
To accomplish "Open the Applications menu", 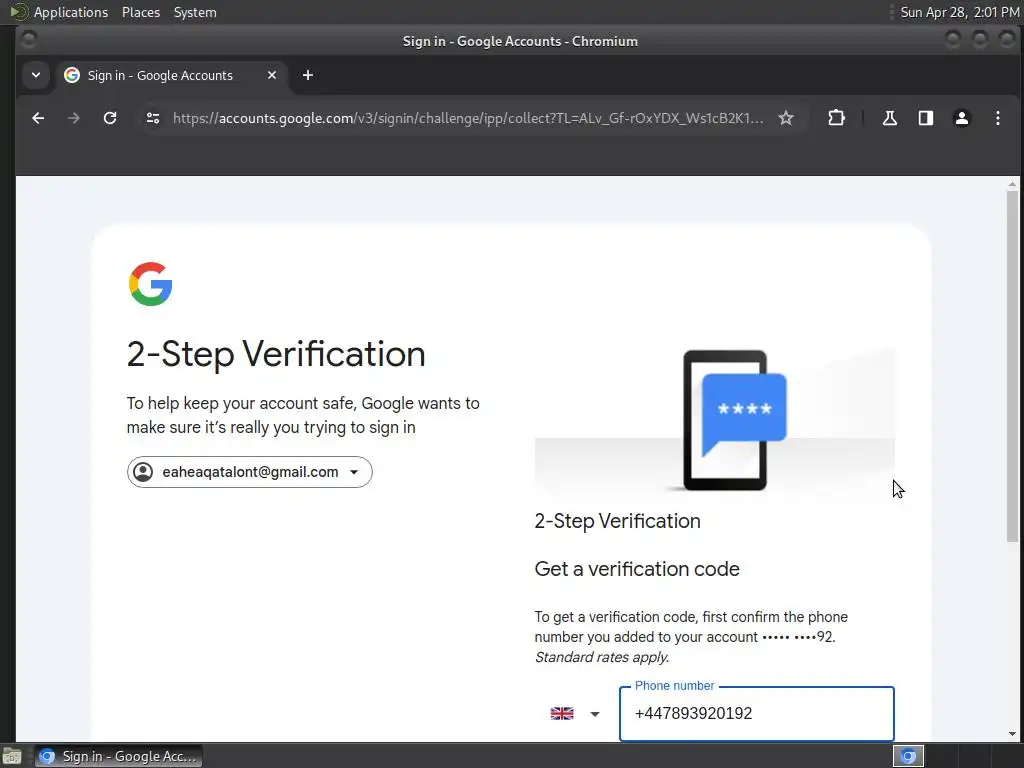I will tap(71, 12).
